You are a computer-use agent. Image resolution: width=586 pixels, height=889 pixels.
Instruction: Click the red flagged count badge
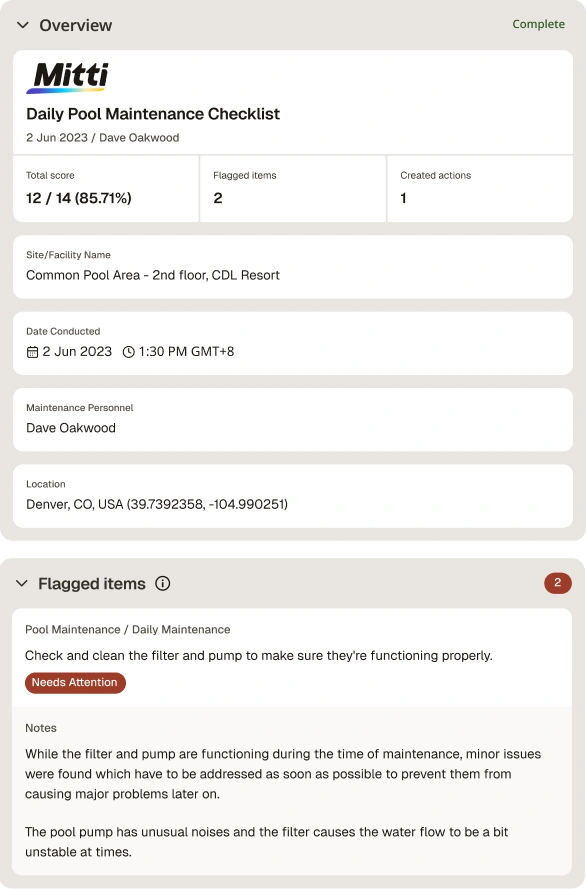pyautogui.click(x=558, y=583)
